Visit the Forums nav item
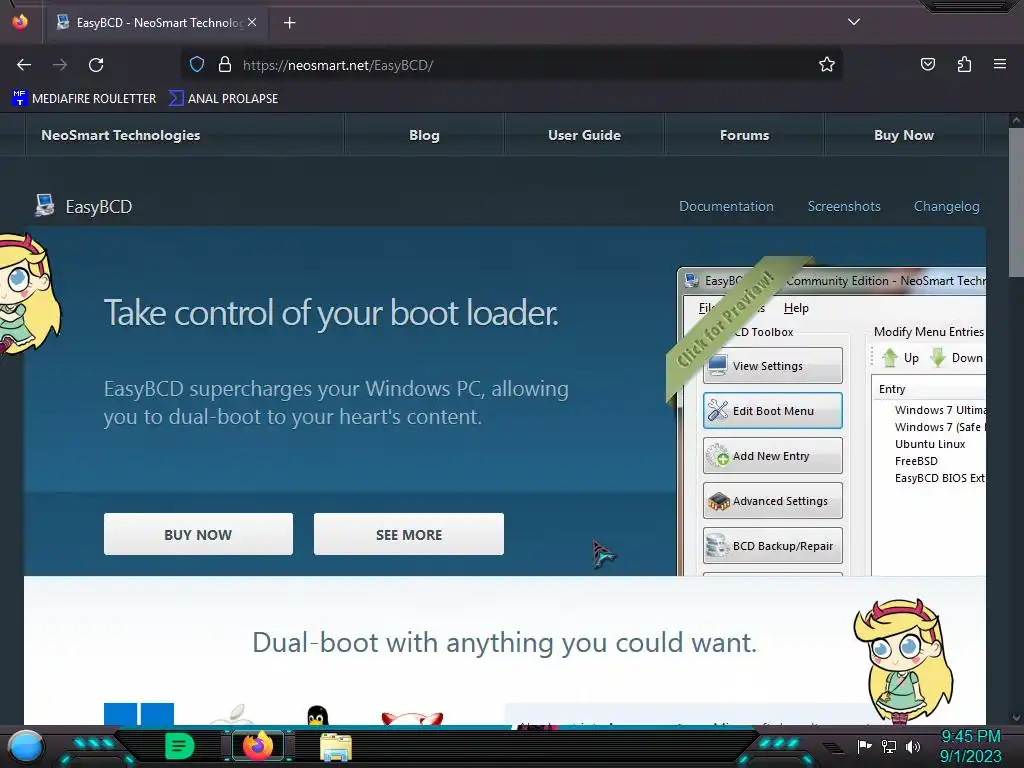 click(x=744, y=135)
